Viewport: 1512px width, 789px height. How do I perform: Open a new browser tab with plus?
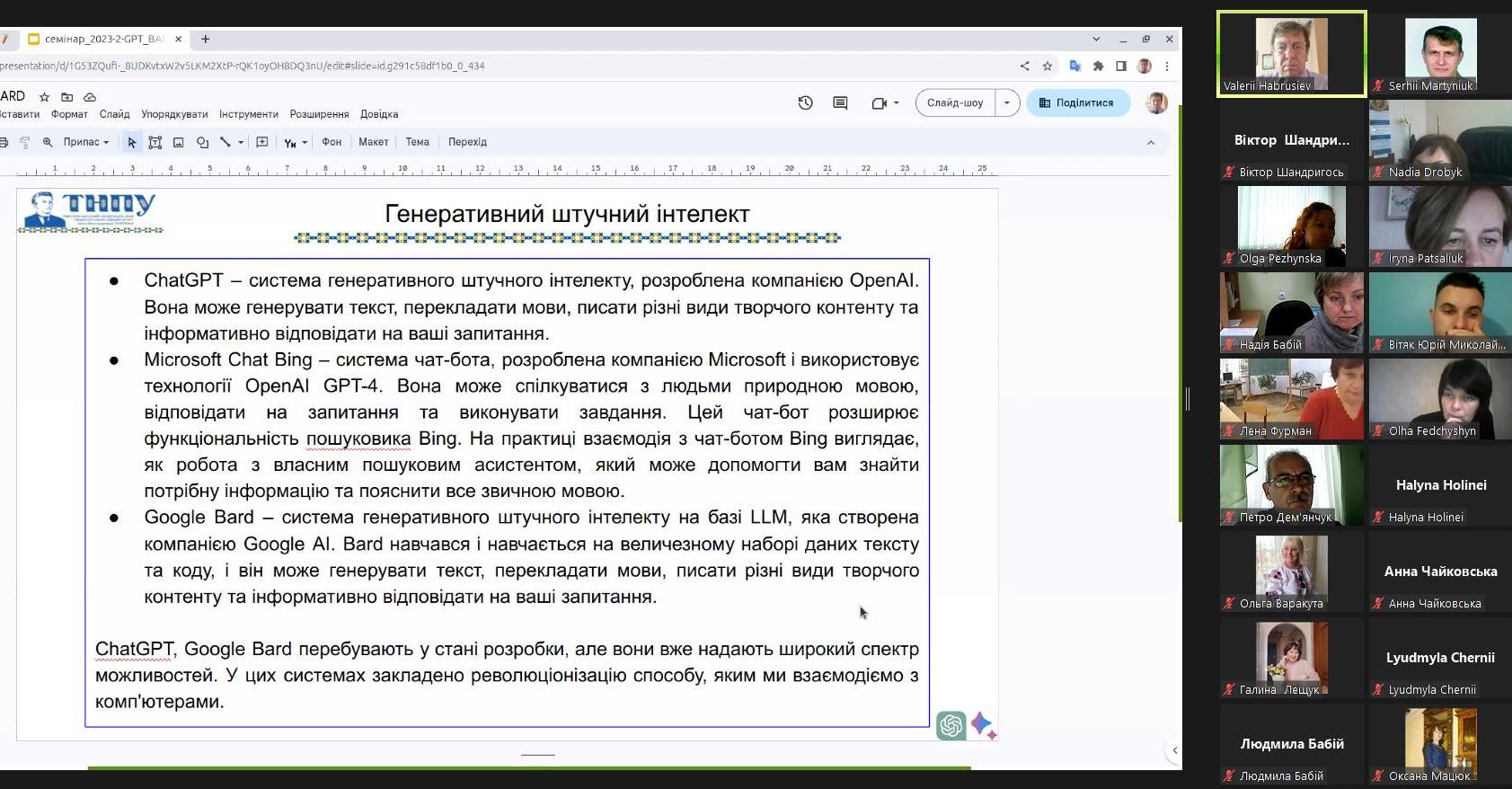tap(206, 39)
